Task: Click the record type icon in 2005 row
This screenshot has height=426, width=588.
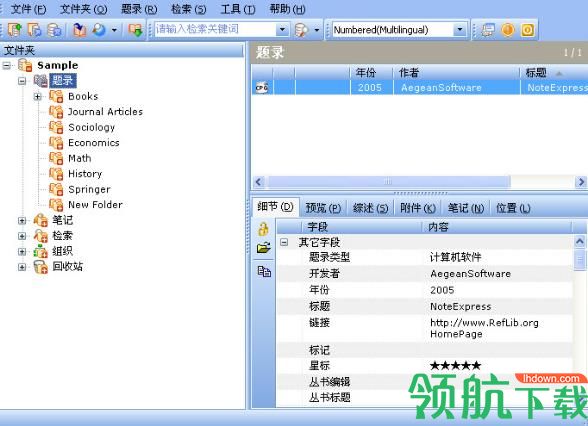Action: click(x=262, y=87)
